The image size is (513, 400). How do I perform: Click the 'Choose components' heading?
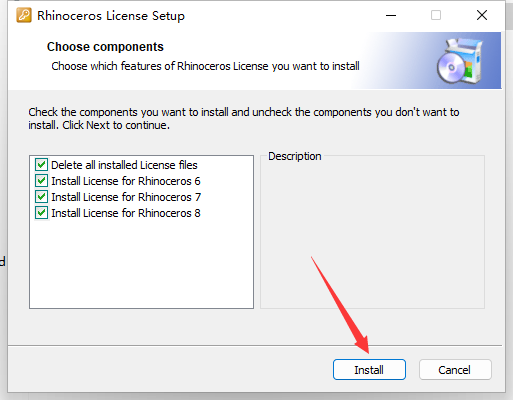click(105, 47)
